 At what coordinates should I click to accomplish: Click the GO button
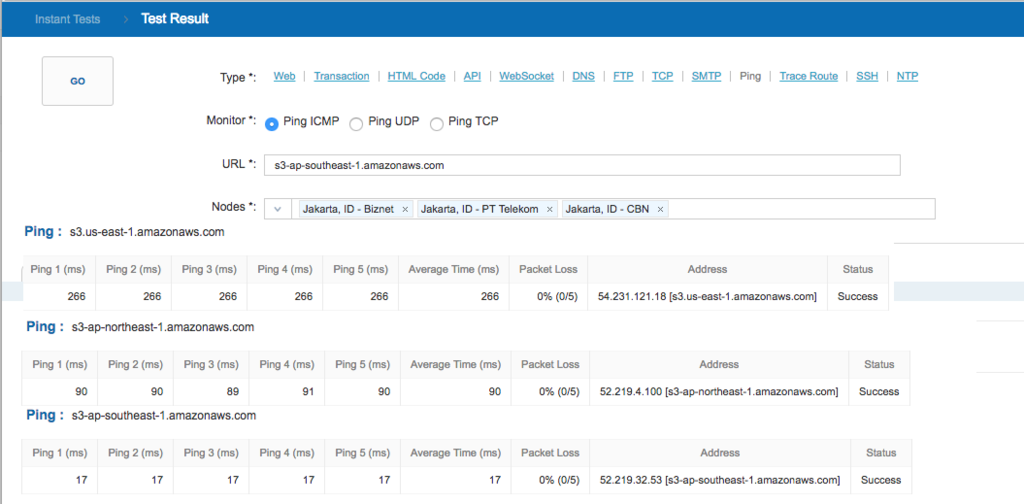coord(78,82)
